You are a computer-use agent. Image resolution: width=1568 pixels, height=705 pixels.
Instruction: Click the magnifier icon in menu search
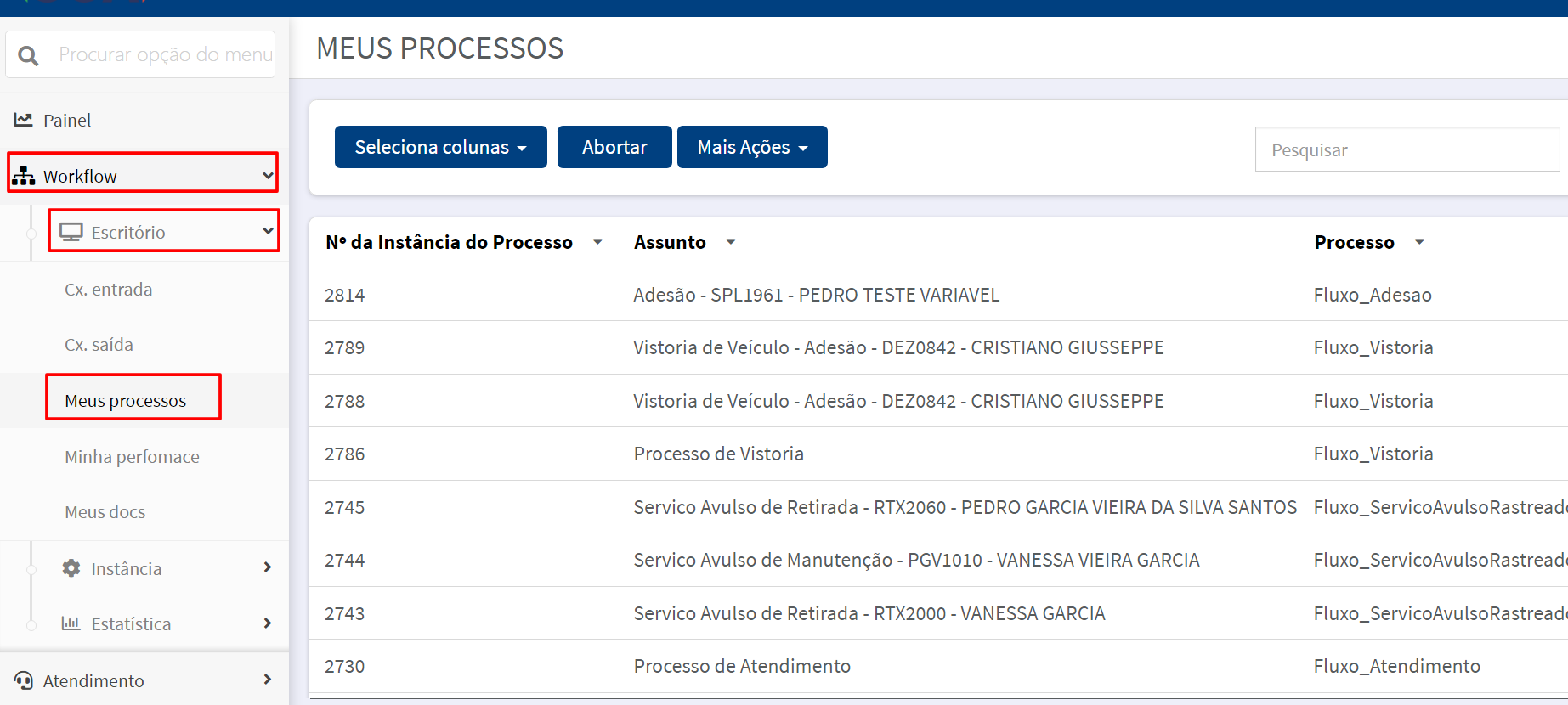(28, 56)
